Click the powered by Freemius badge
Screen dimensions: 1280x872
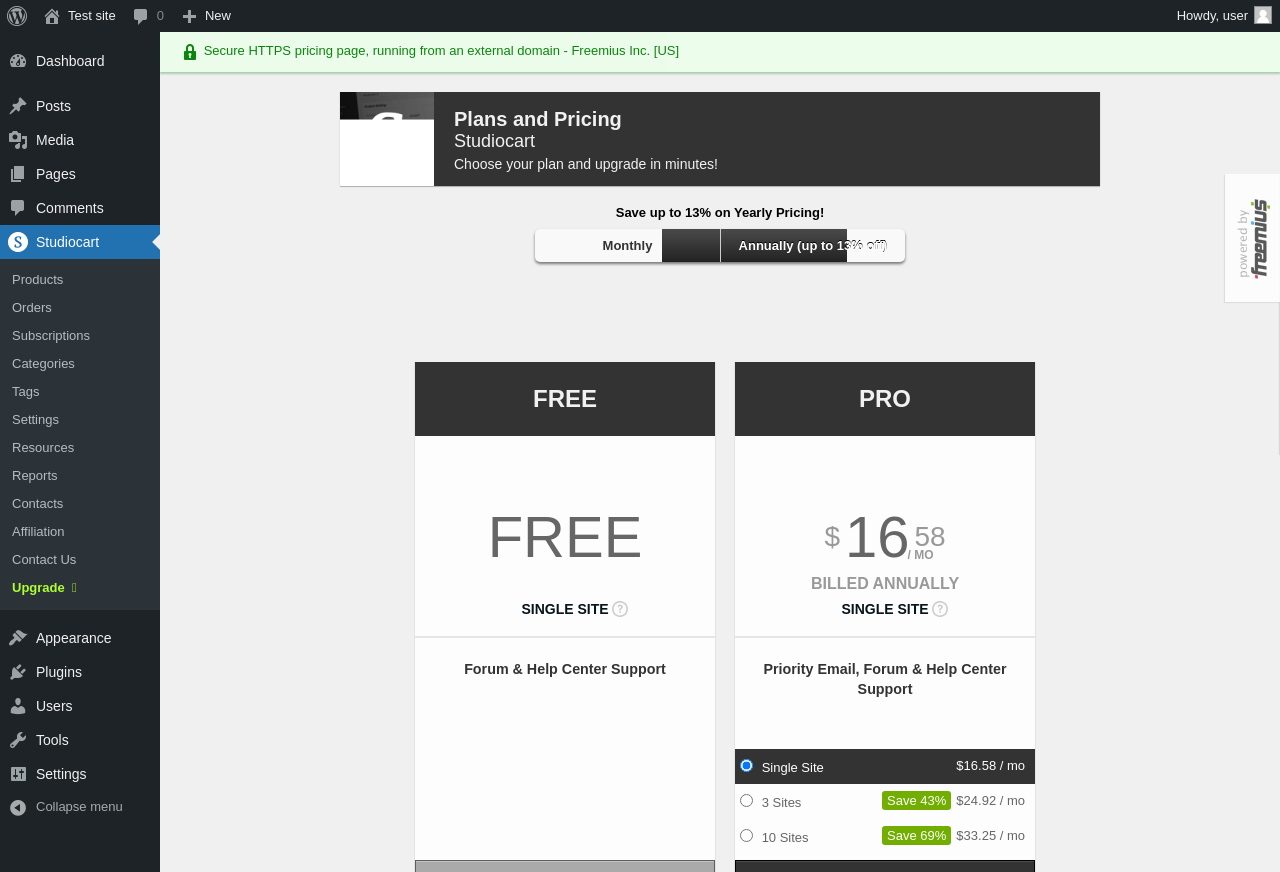click(1253, 238)
